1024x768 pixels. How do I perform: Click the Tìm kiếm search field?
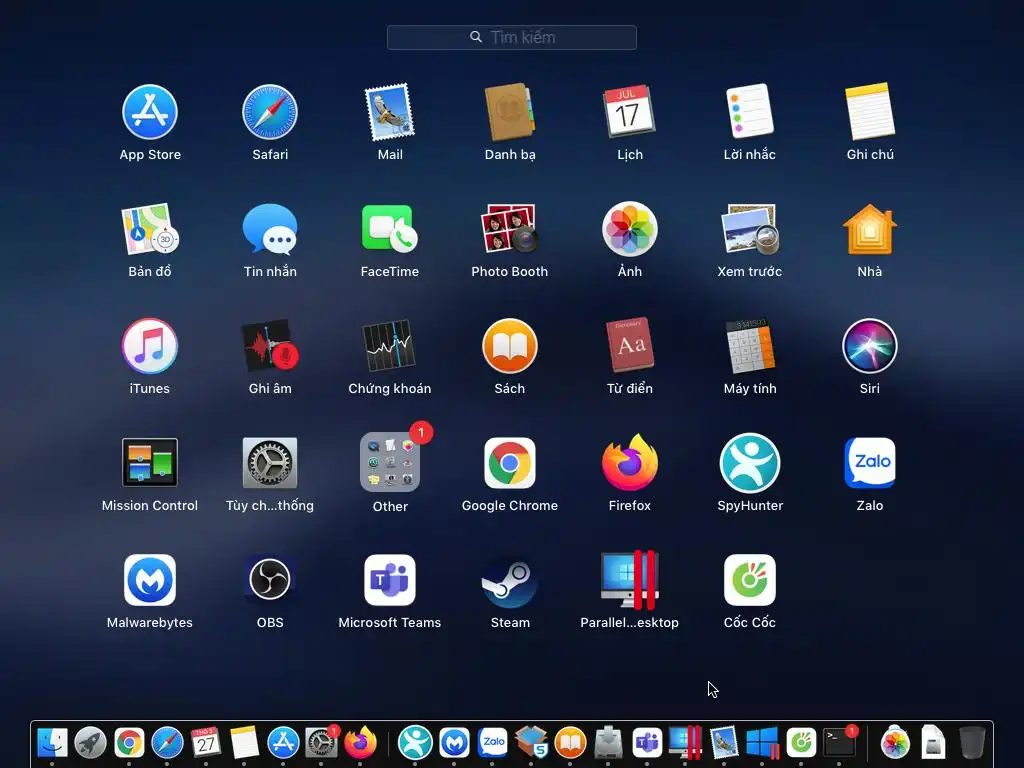click(x=512, y=37)
